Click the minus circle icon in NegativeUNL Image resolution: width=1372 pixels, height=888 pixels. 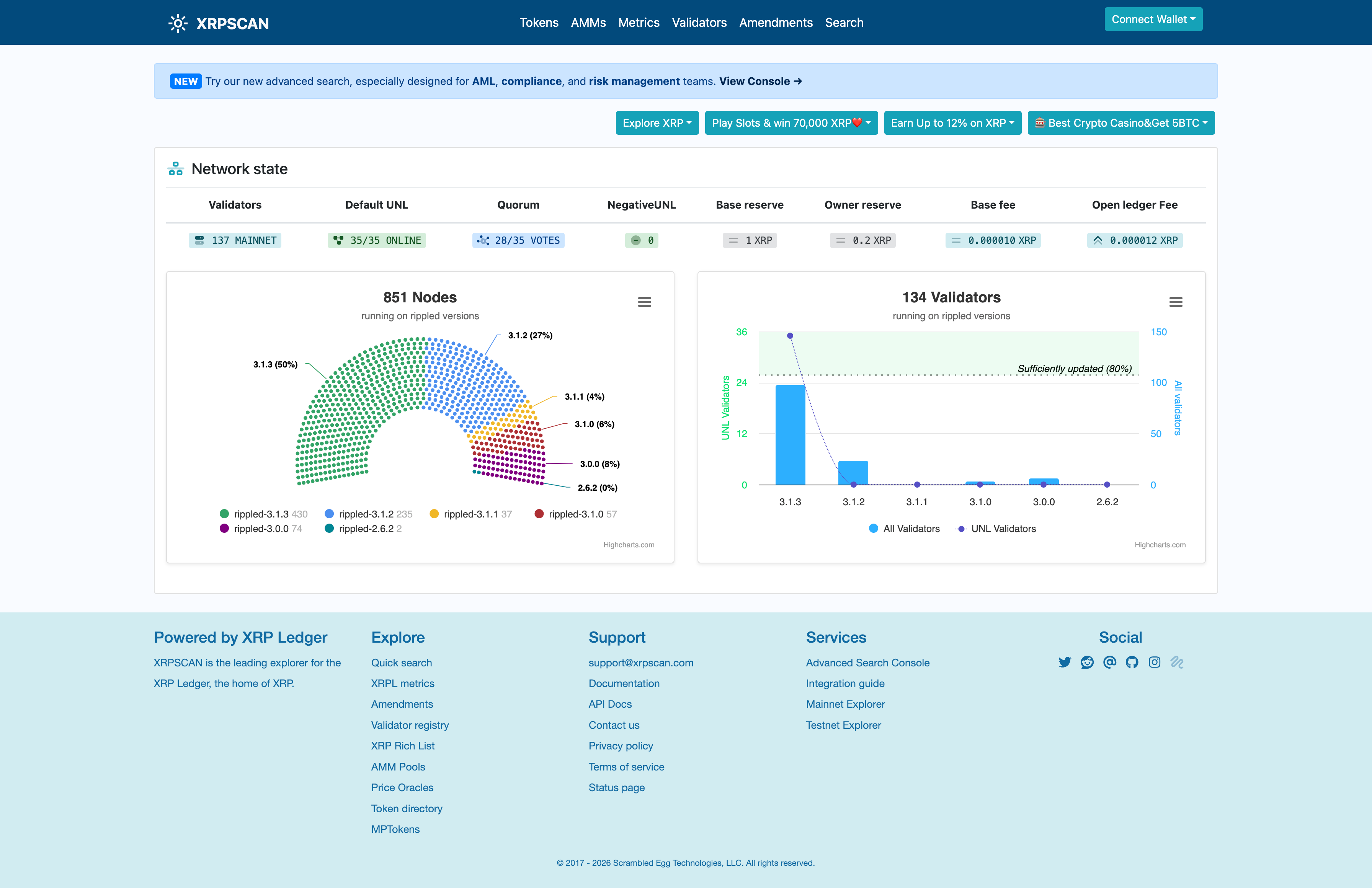point(636,240)
